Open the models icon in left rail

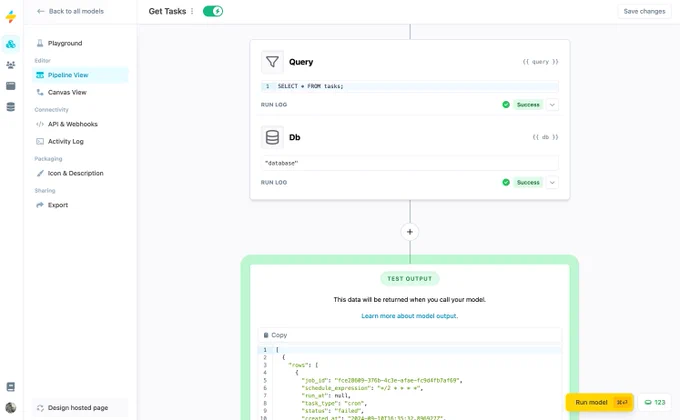(x=11, y=44)
